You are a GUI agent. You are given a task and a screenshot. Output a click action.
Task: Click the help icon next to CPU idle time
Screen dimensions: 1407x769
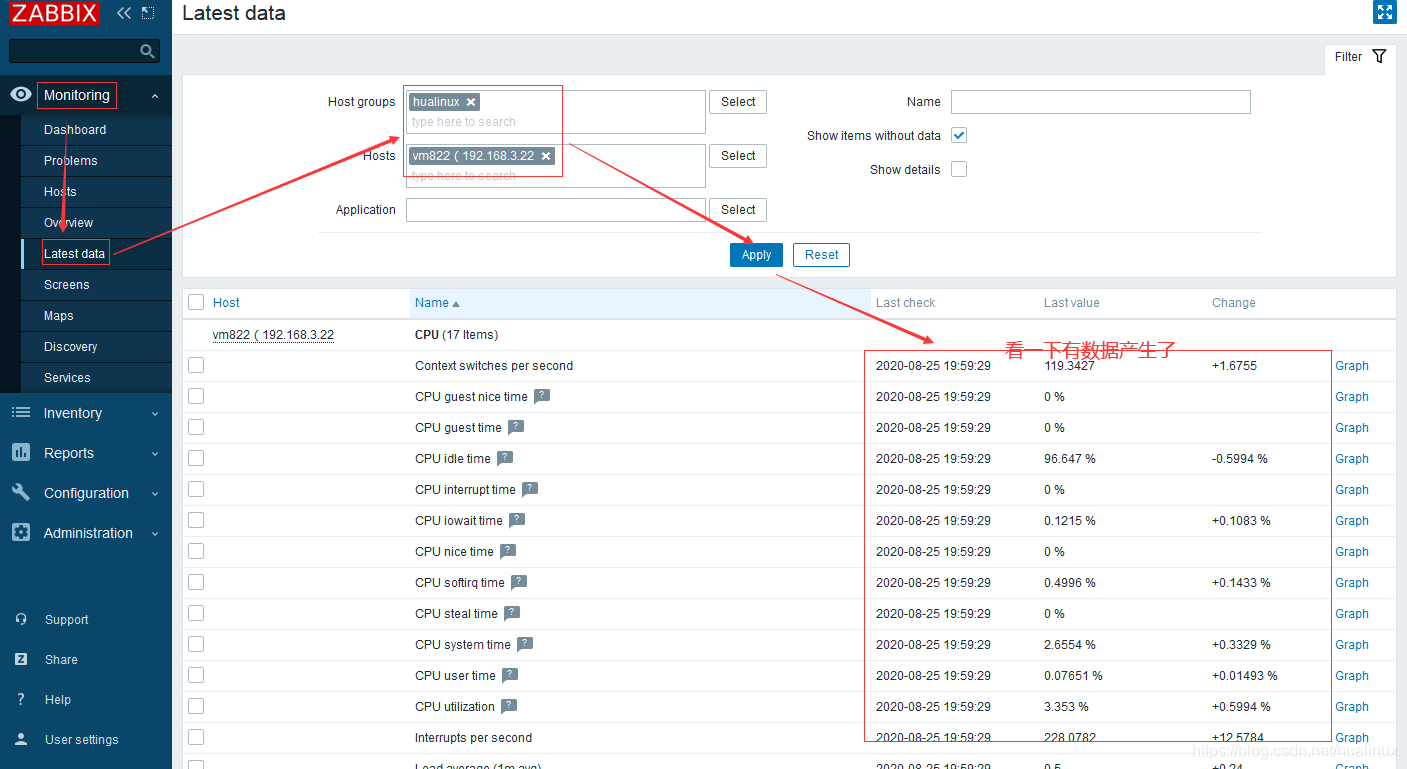[506, 458]
